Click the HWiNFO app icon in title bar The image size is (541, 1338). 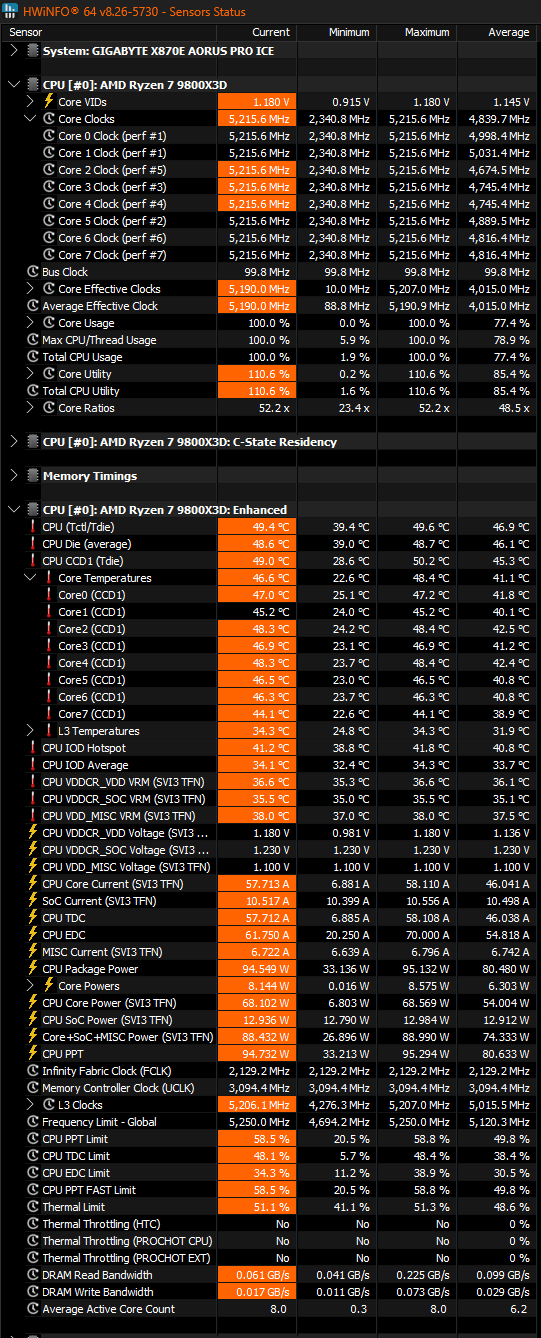[11, 11]
